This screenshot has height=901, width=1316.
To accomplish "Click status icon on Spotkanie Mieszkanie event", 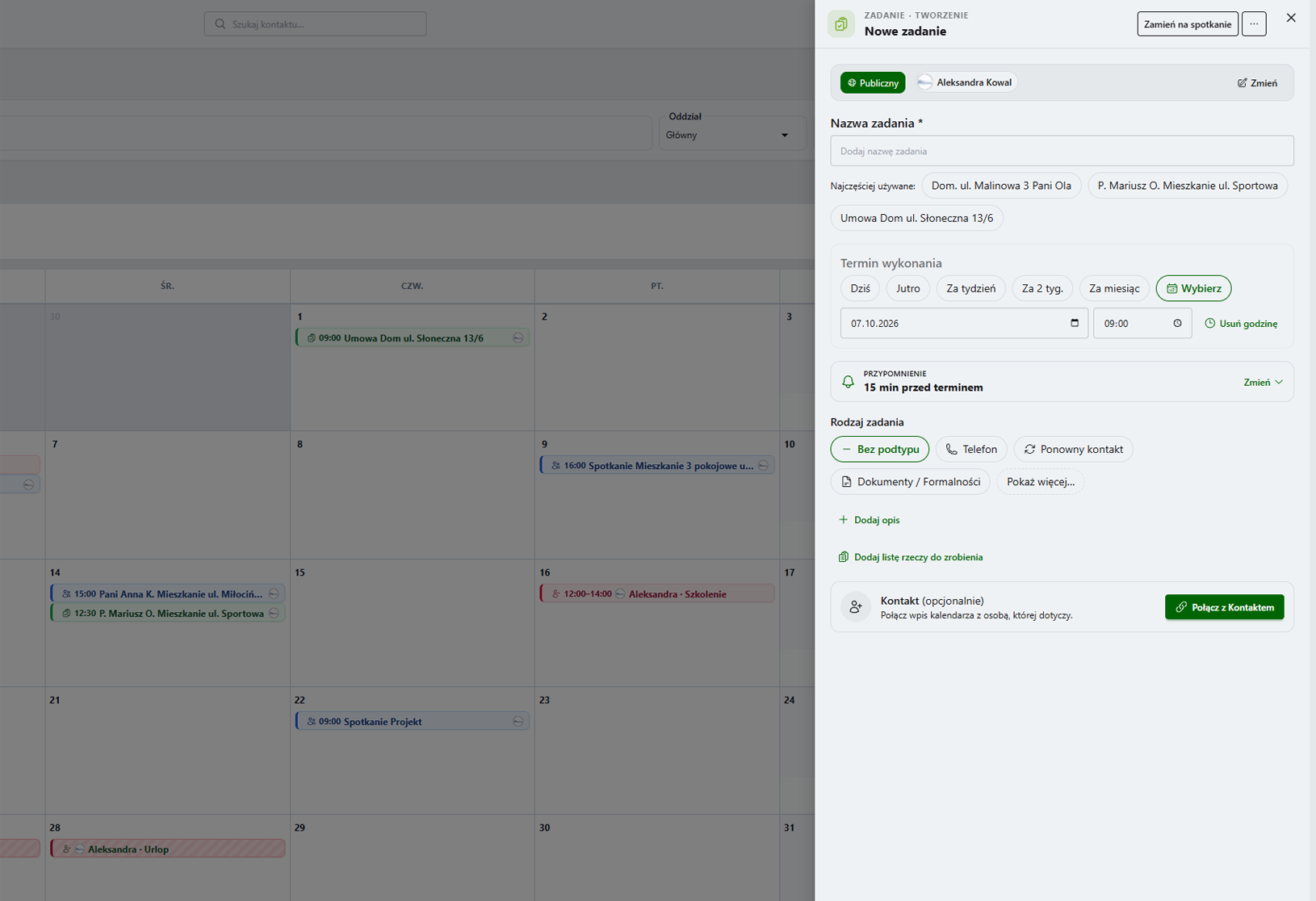I will 763,466.
